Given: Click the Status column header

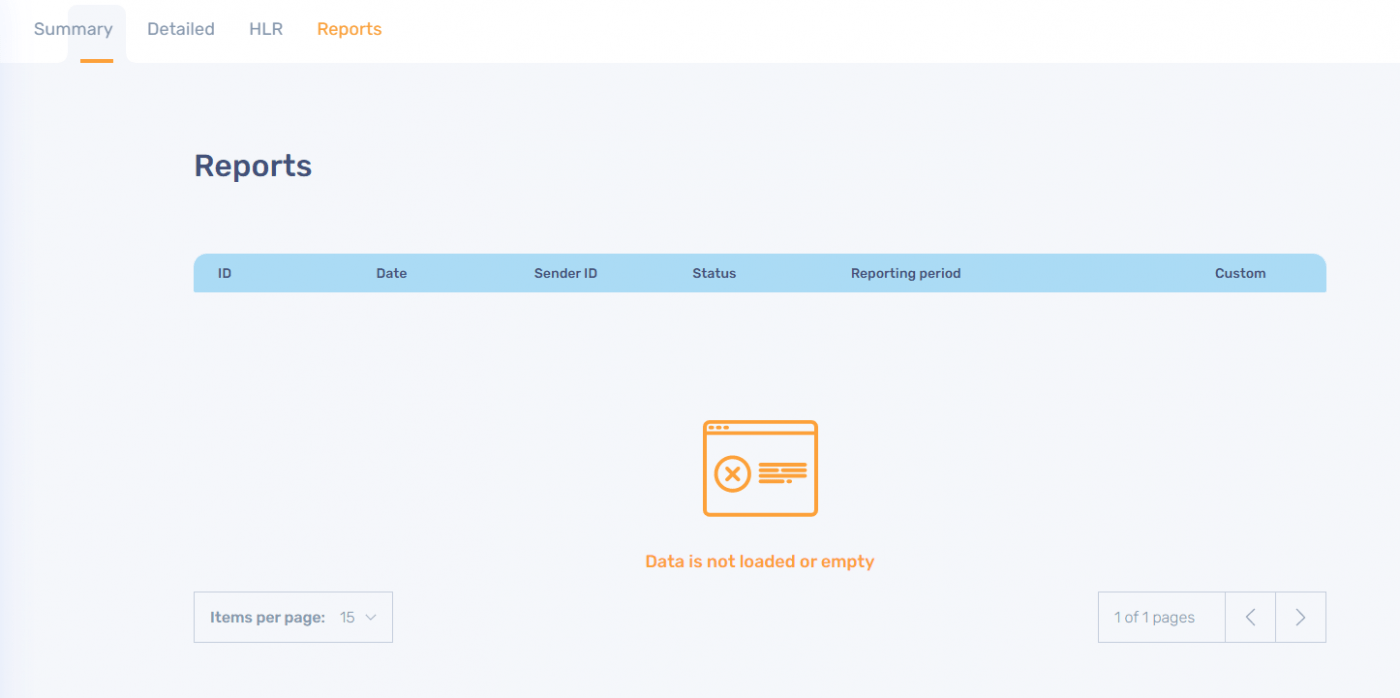Looking at the screenshot, I should click(x=714, y=273).
